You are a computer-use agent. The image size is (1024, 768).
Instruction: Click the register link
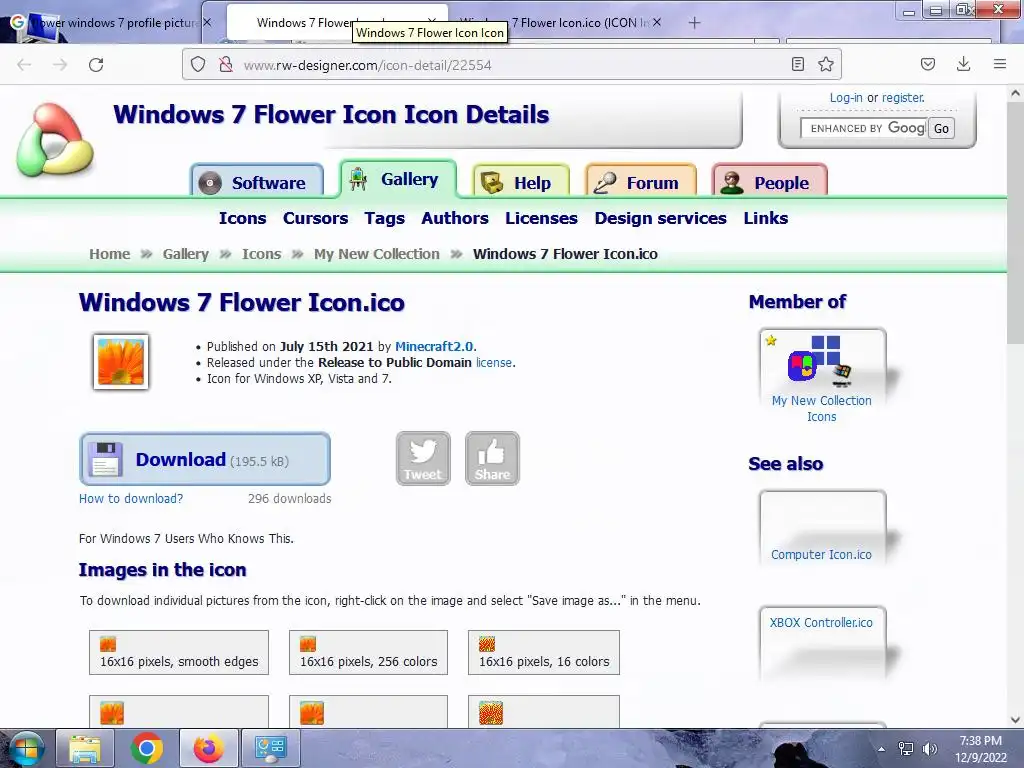pos(903,97)
